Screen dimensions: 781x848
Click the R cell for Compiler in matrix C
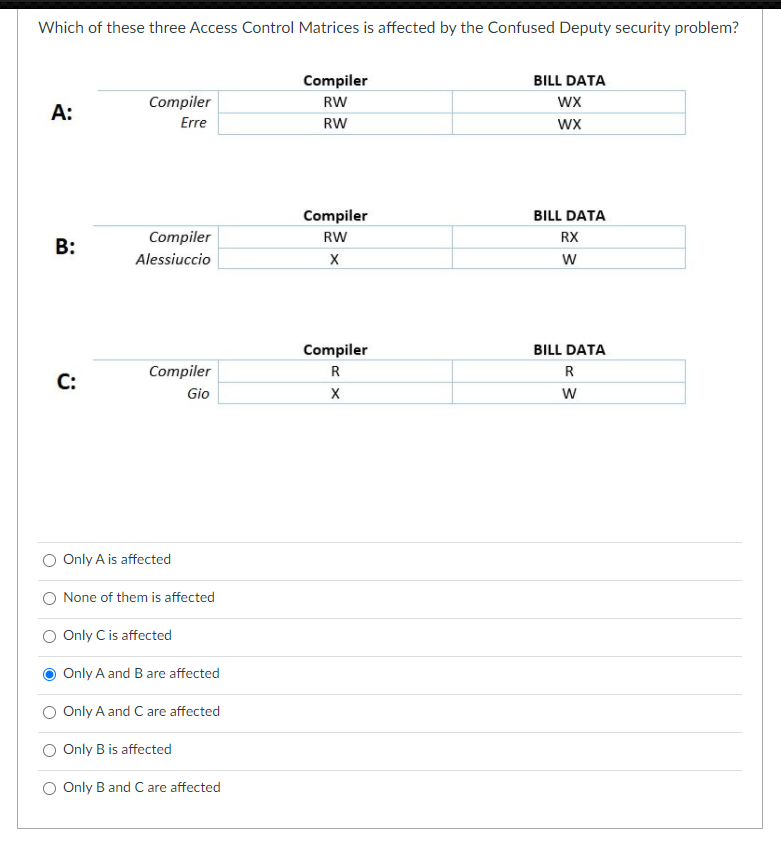pos(335,371)
